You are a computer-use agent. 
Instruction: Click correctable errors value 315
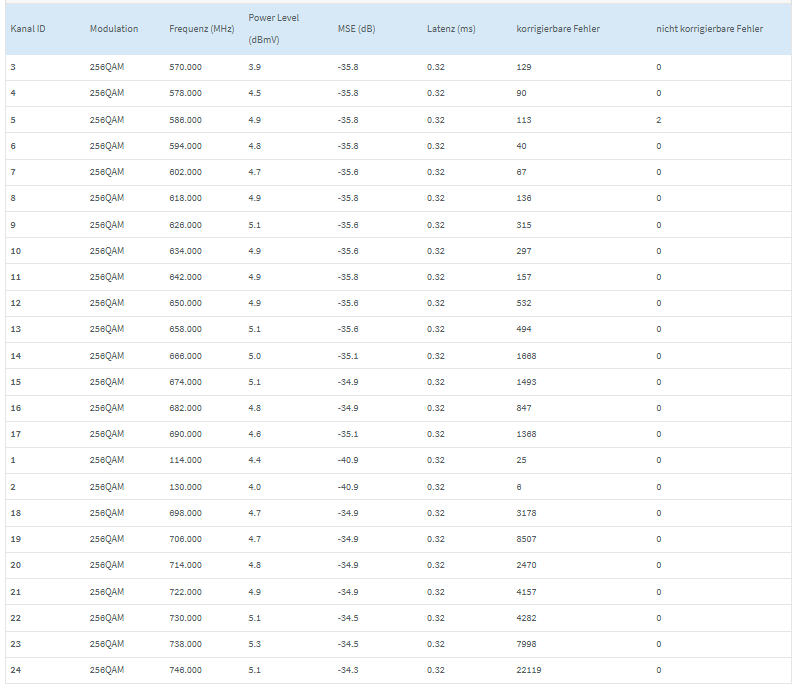pos(524,225)
